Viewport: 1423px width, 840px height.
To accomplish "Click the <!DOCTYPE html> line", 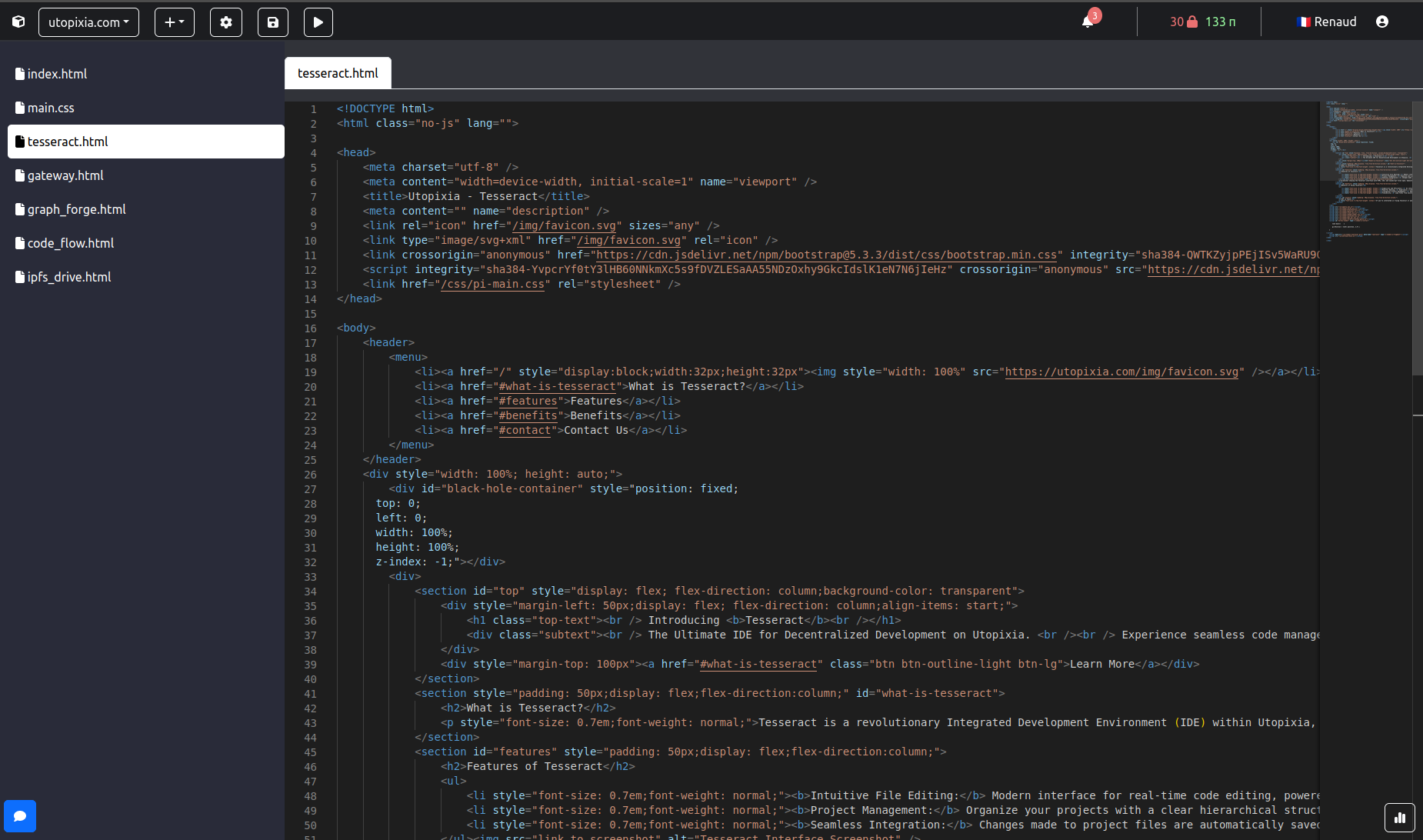I will [x=385, y=108].
